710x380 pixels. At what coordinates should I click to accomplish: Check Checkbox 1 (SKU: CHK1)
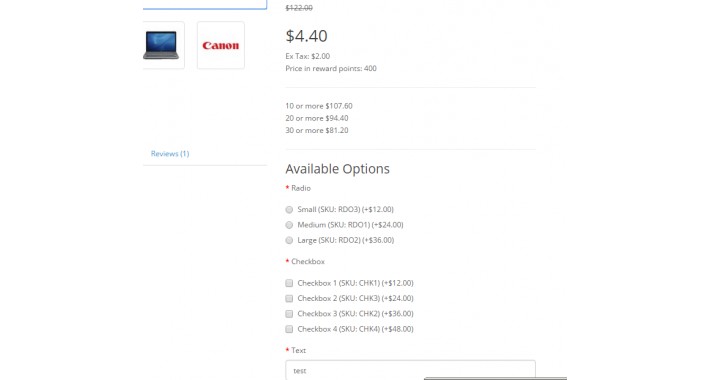coord(289,283)
